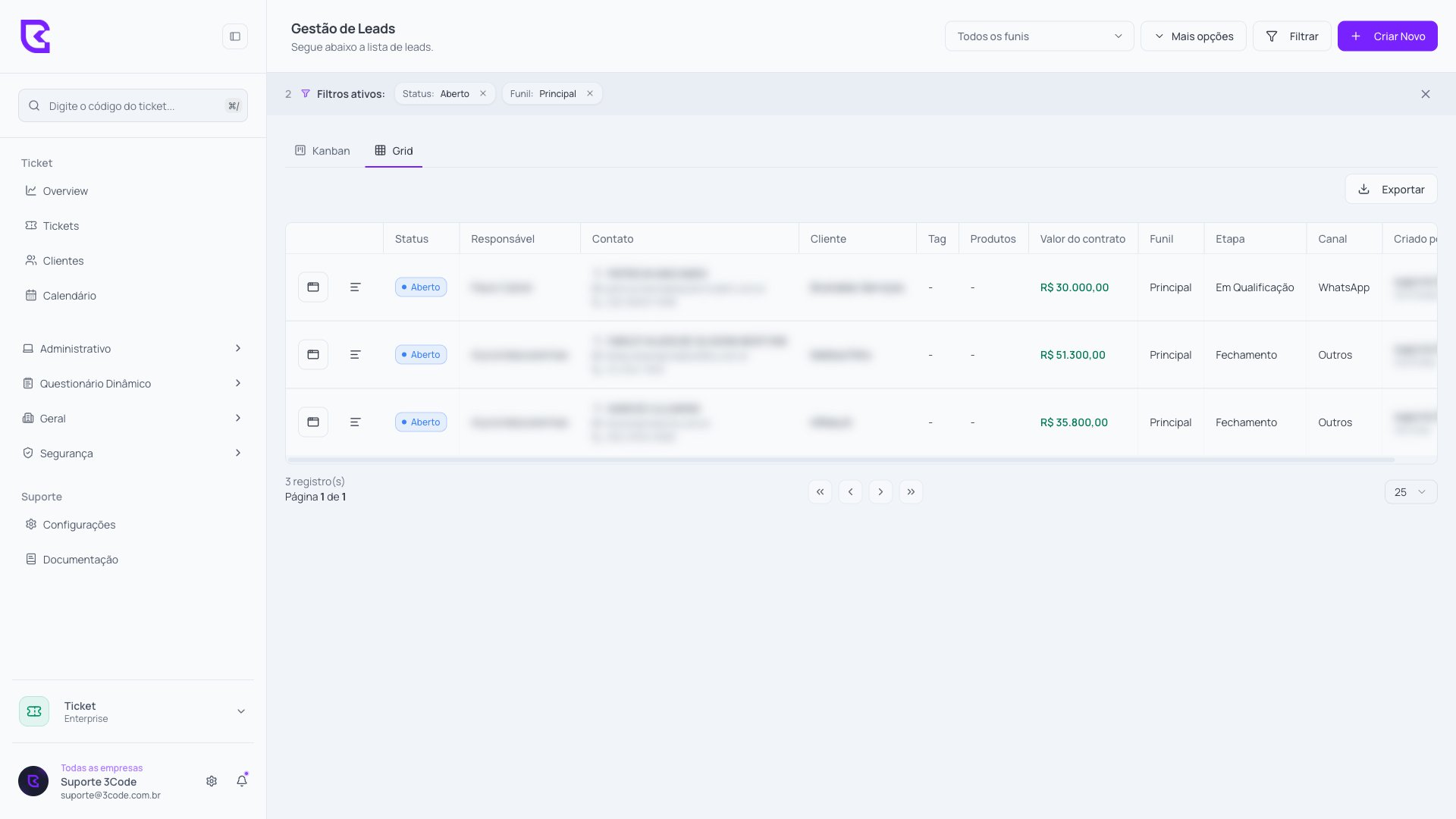
Task: Go to Clientes in the sidebar
Action: 63,261
